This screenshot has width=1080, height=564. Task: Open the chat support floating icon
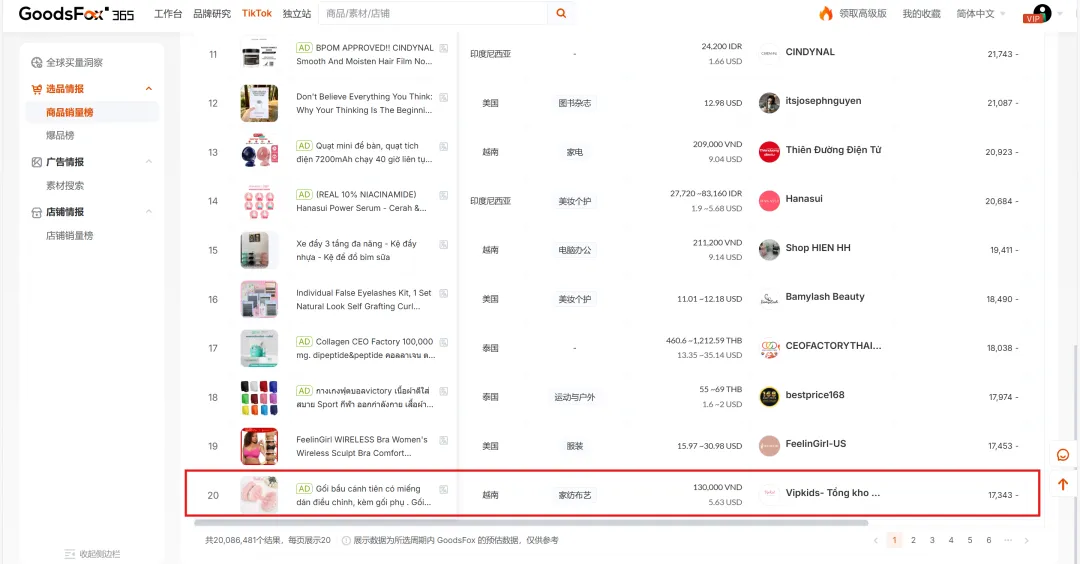(x=1063, y=455)
